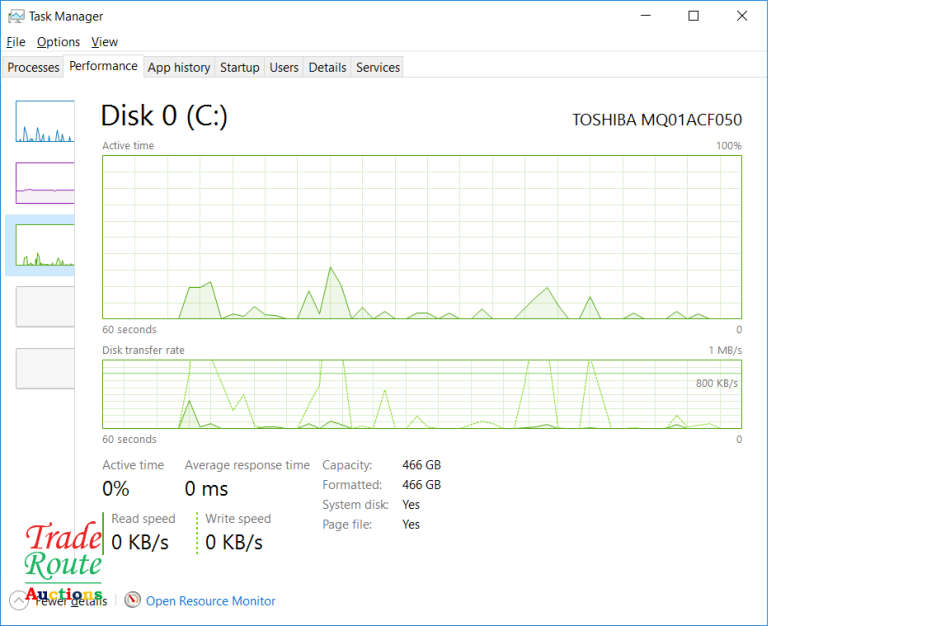Open Resource Monitor link

tap(210, 601)
